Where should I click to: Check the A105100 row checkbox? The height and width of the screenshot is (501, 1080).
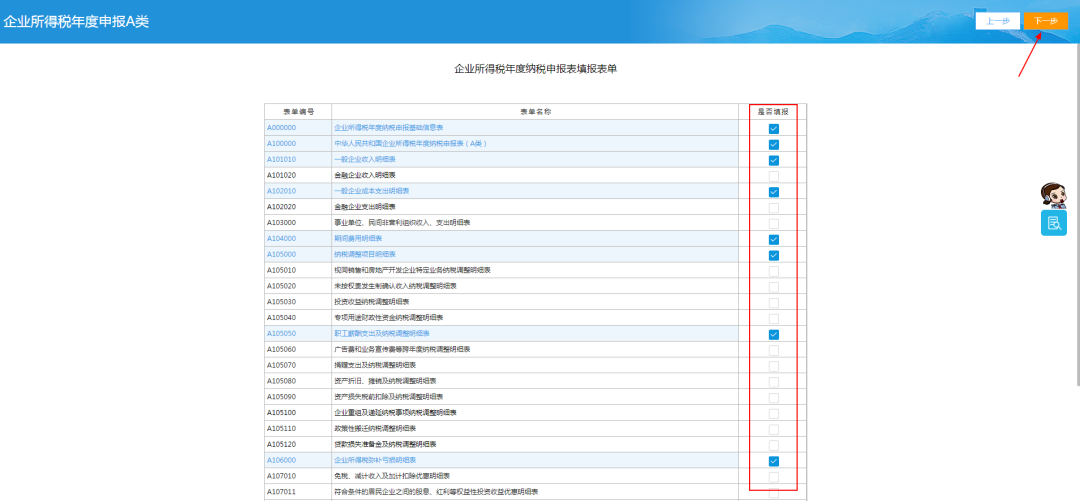pyautogui.click(x=773, y=413)
